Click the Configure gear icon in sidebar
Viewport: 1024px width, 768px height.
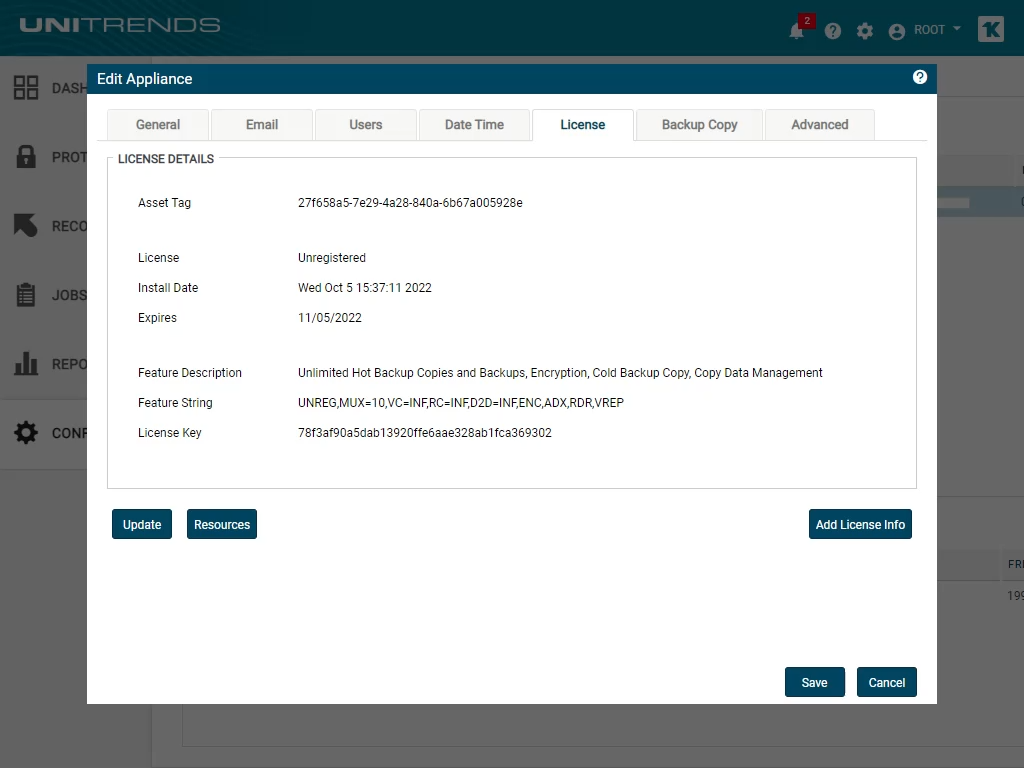pos(26,432)
